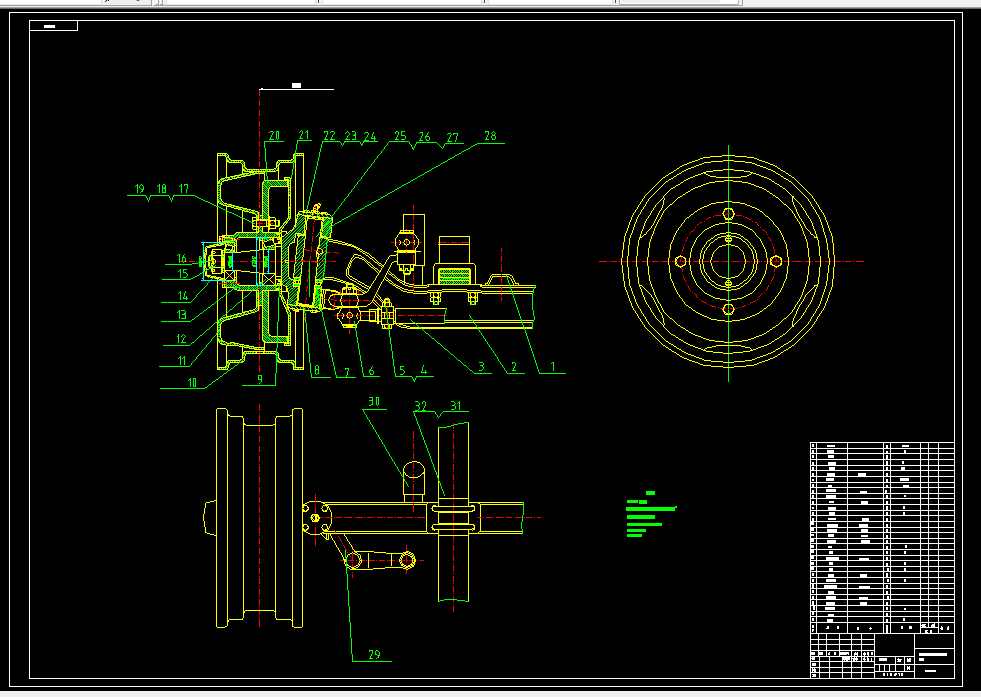Select the wheel rim in the bottom plan view
Viewport: 981px width, 697px height.
click(260, 517)
